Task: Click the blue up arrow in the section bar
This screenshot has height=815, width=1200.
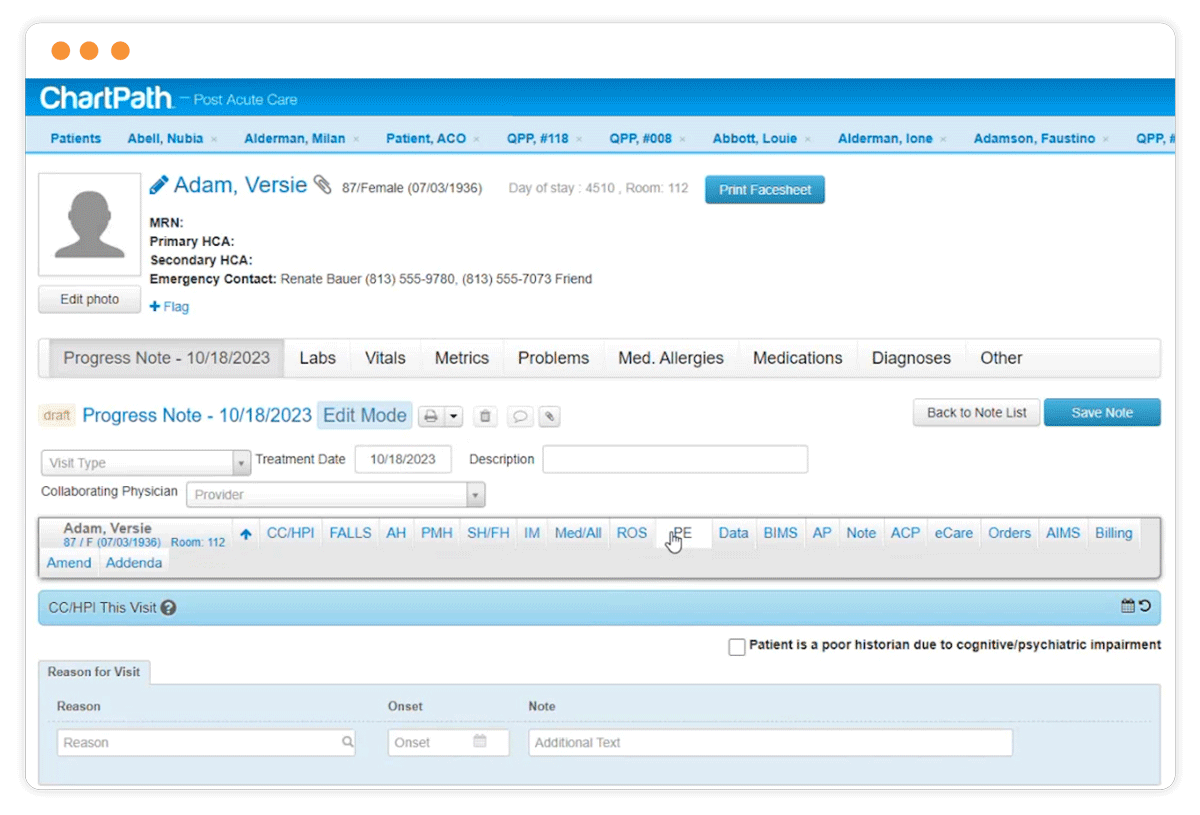Action: pos(246,534)
